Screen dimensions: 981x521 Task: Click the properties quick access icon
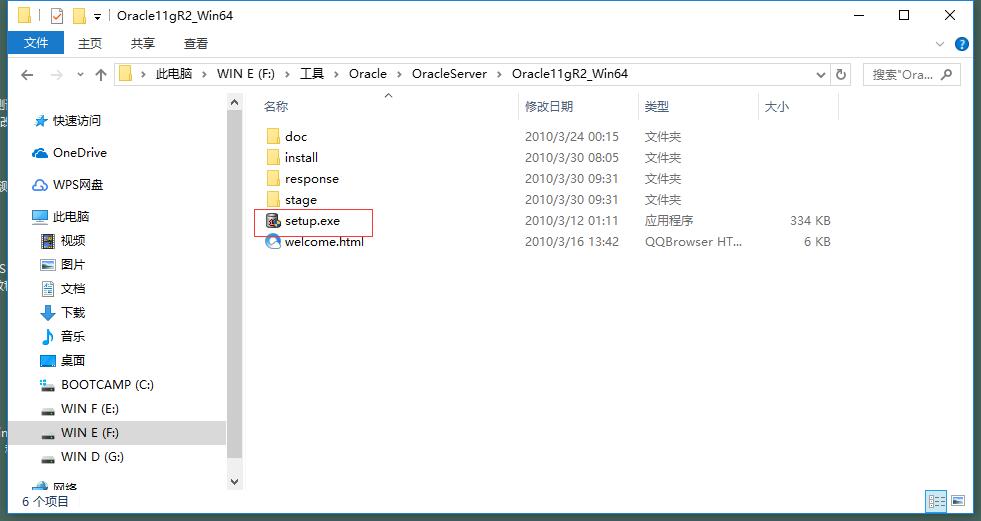pyautogui.click(x=57, y=16)
